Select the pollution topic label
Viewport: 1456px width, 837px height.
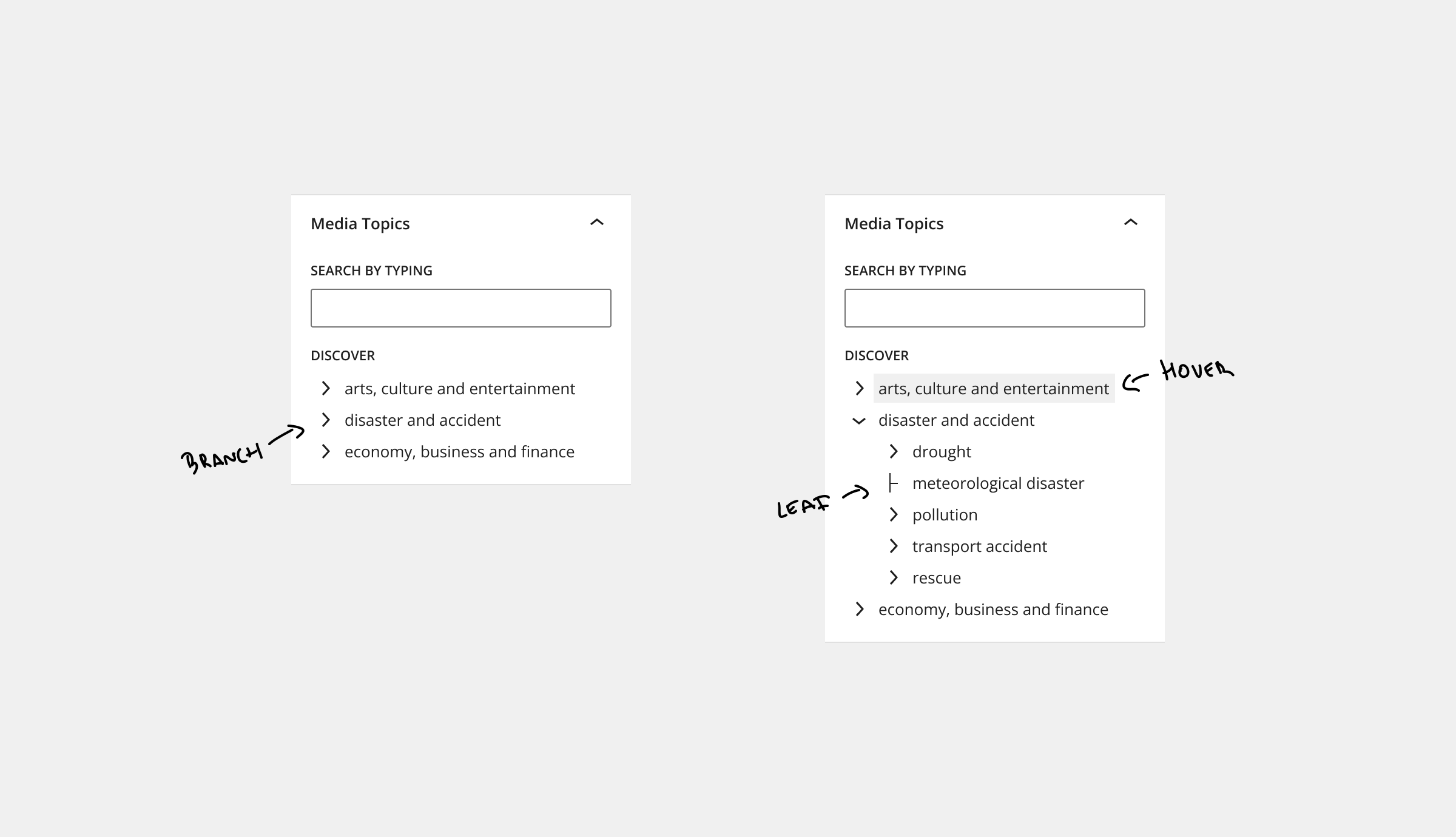[945, 515]
